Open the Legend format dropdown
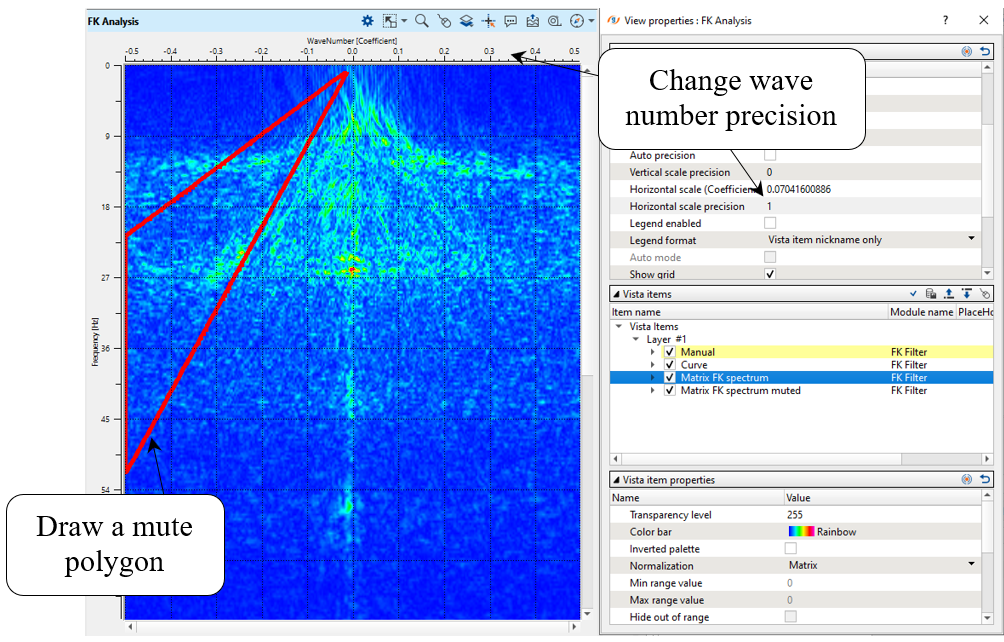Viewport: 1004px width, 642px height. pos(971,240)
